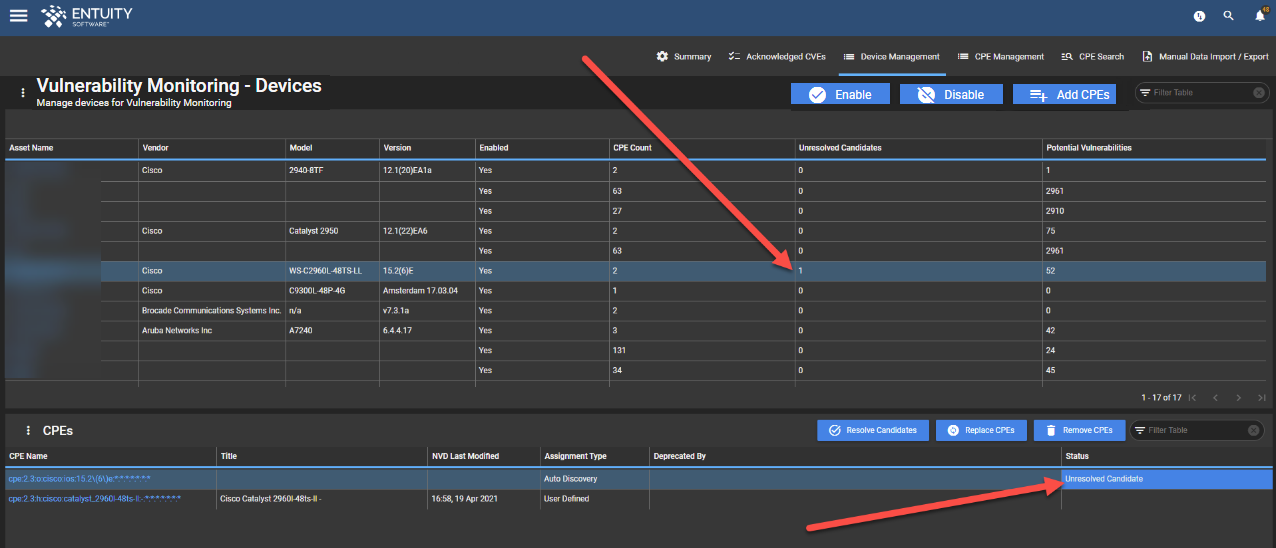Screen dimensions: 1276x548
Task: Go to the first page of devices
Action: pyautogui.click(x=1193, y=398)
